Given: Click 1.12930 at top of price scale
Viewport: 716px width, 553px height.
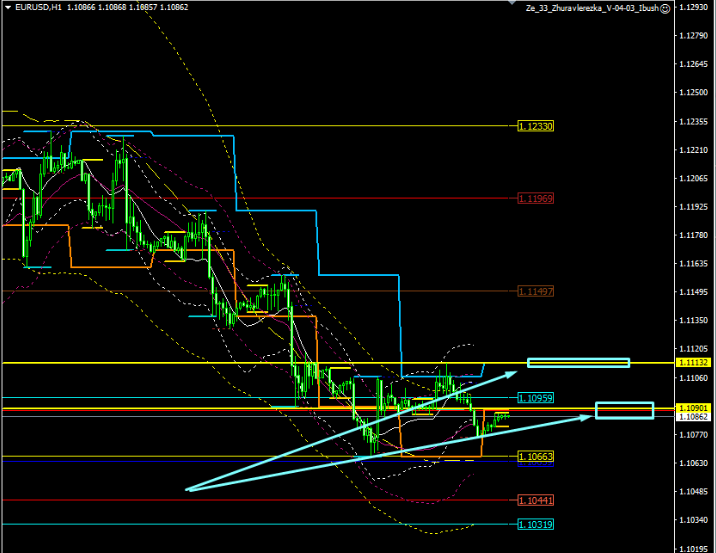Looking at the screenshot, I should tap(692, 7).
